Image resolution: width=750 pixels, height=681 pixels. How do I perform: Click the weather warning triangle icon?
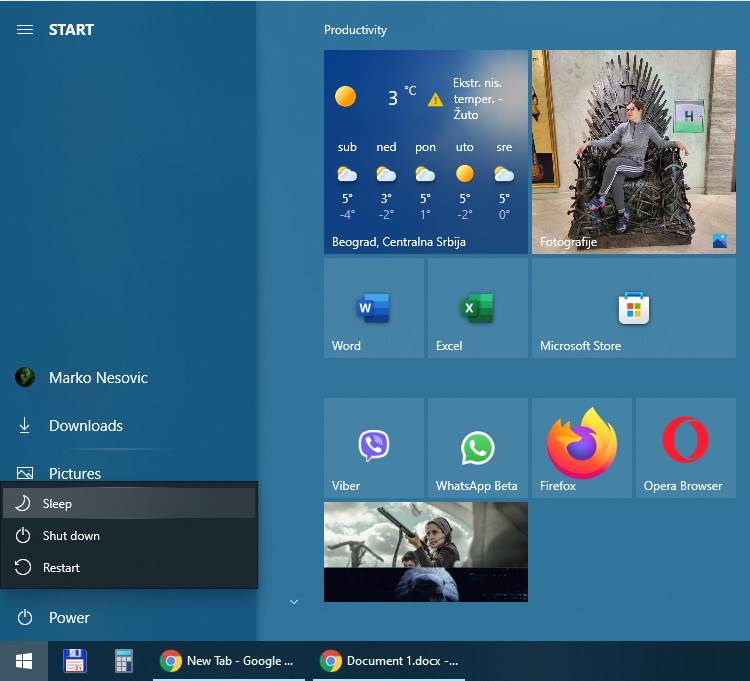click(x=435, y=99)
